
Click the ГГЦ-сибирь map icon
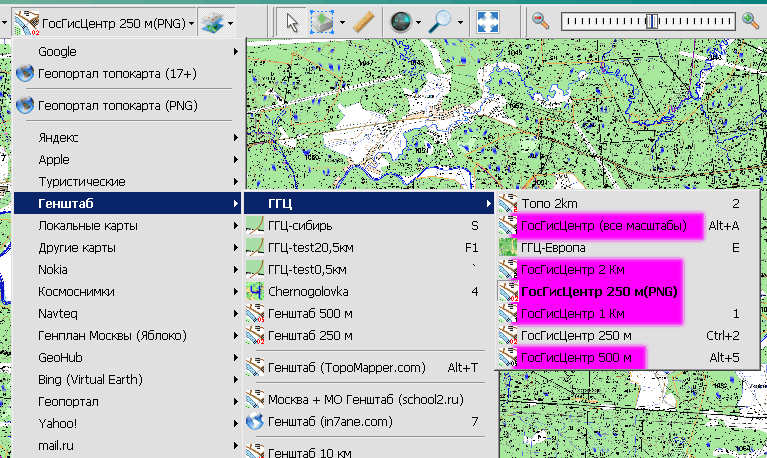255,226
